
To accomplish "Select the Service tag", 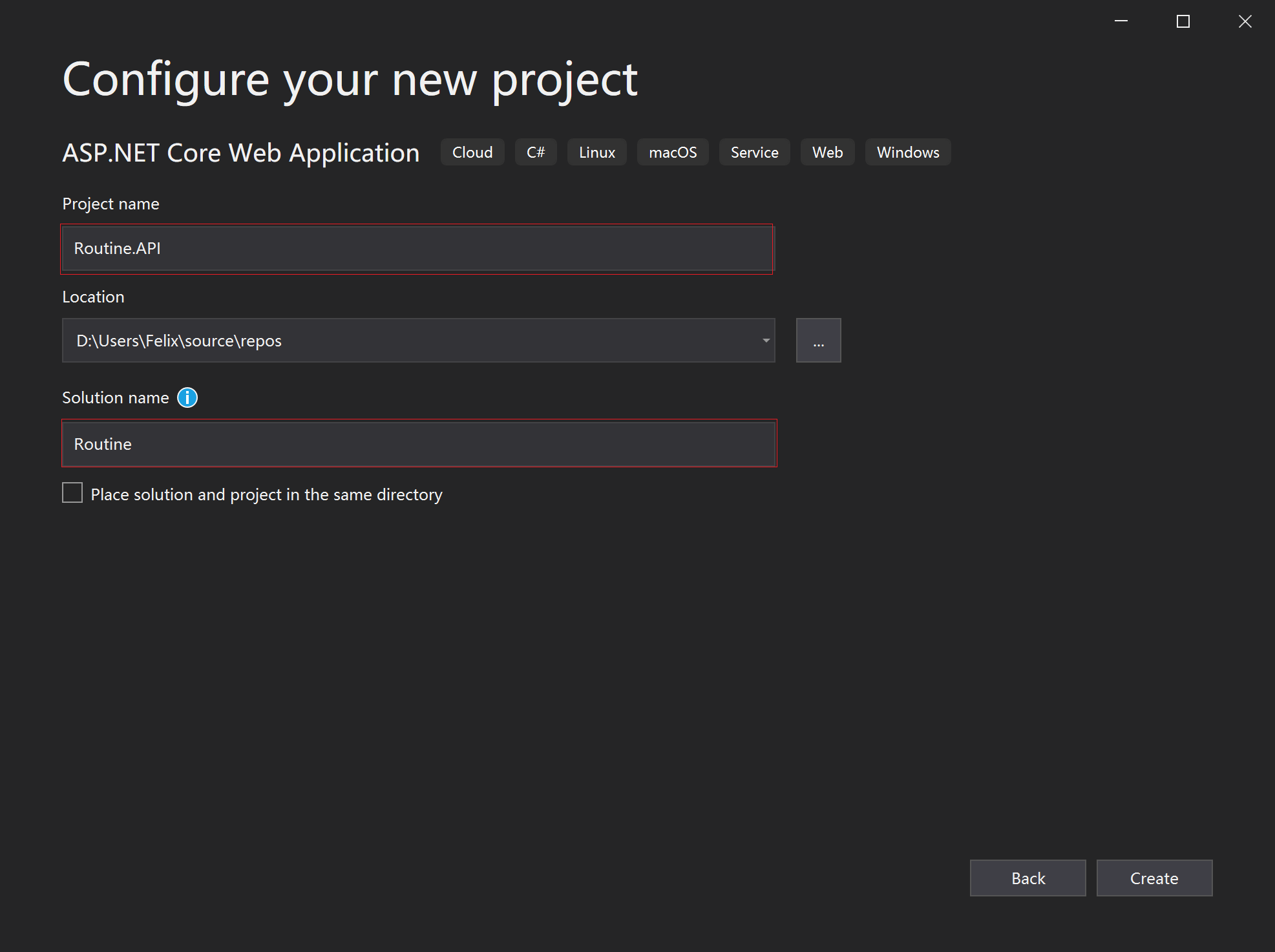I will (x=754, y=153).
